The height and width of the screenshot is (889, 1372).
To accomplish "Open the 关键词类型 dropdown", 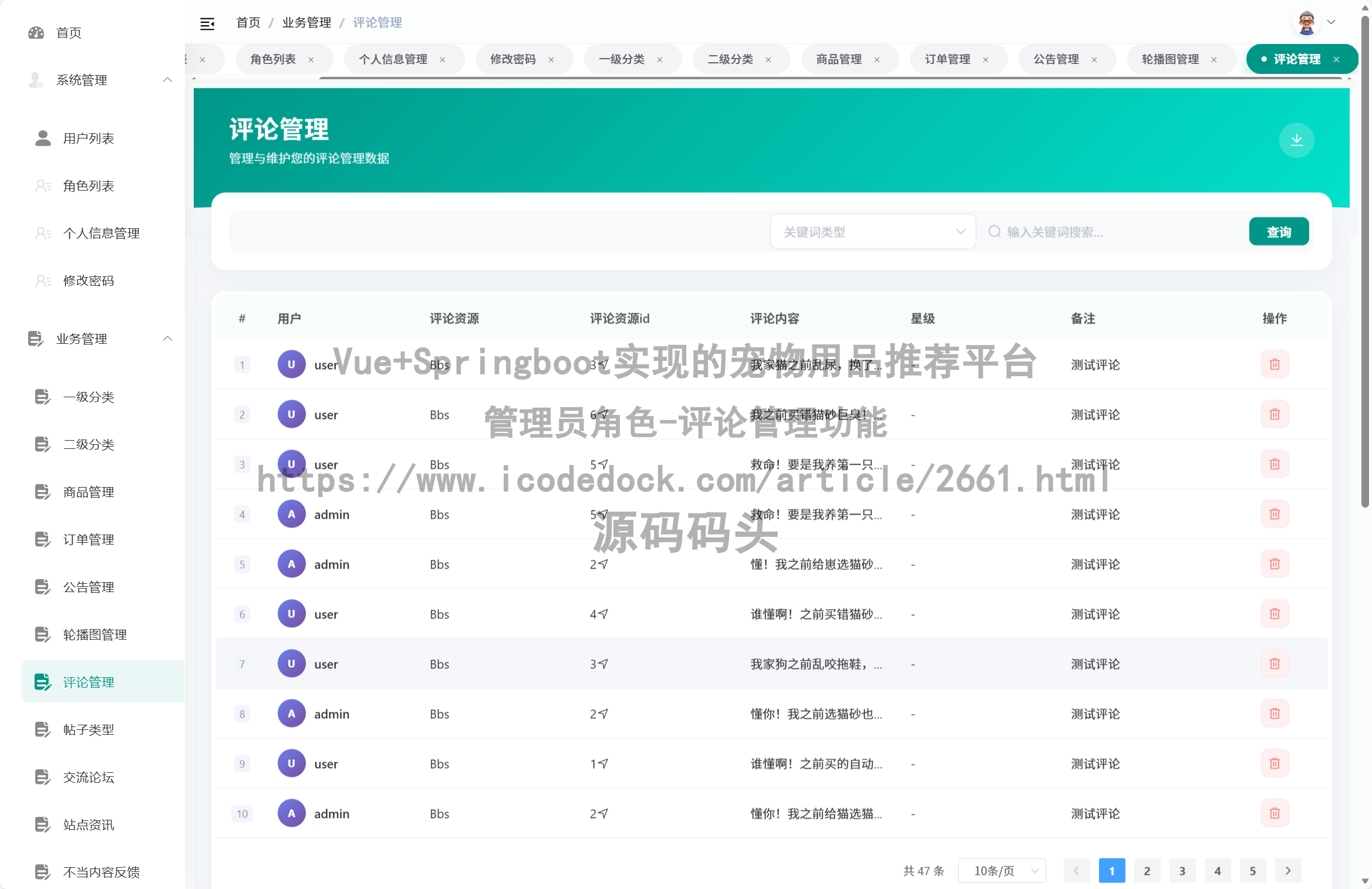I will 872,231.
